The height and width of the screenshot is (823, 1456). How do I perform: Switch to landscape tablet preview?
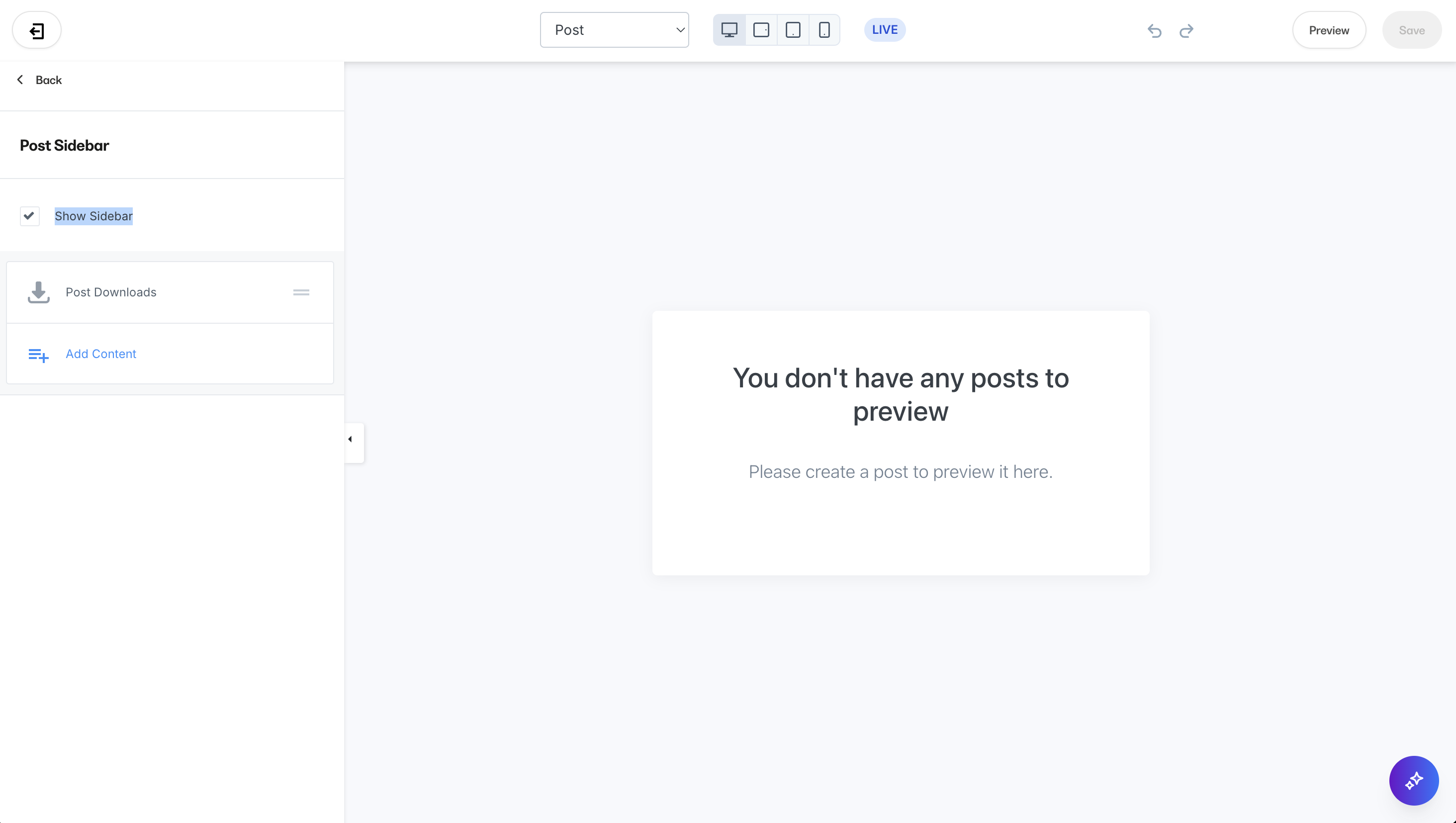click(x=761, y=30)
